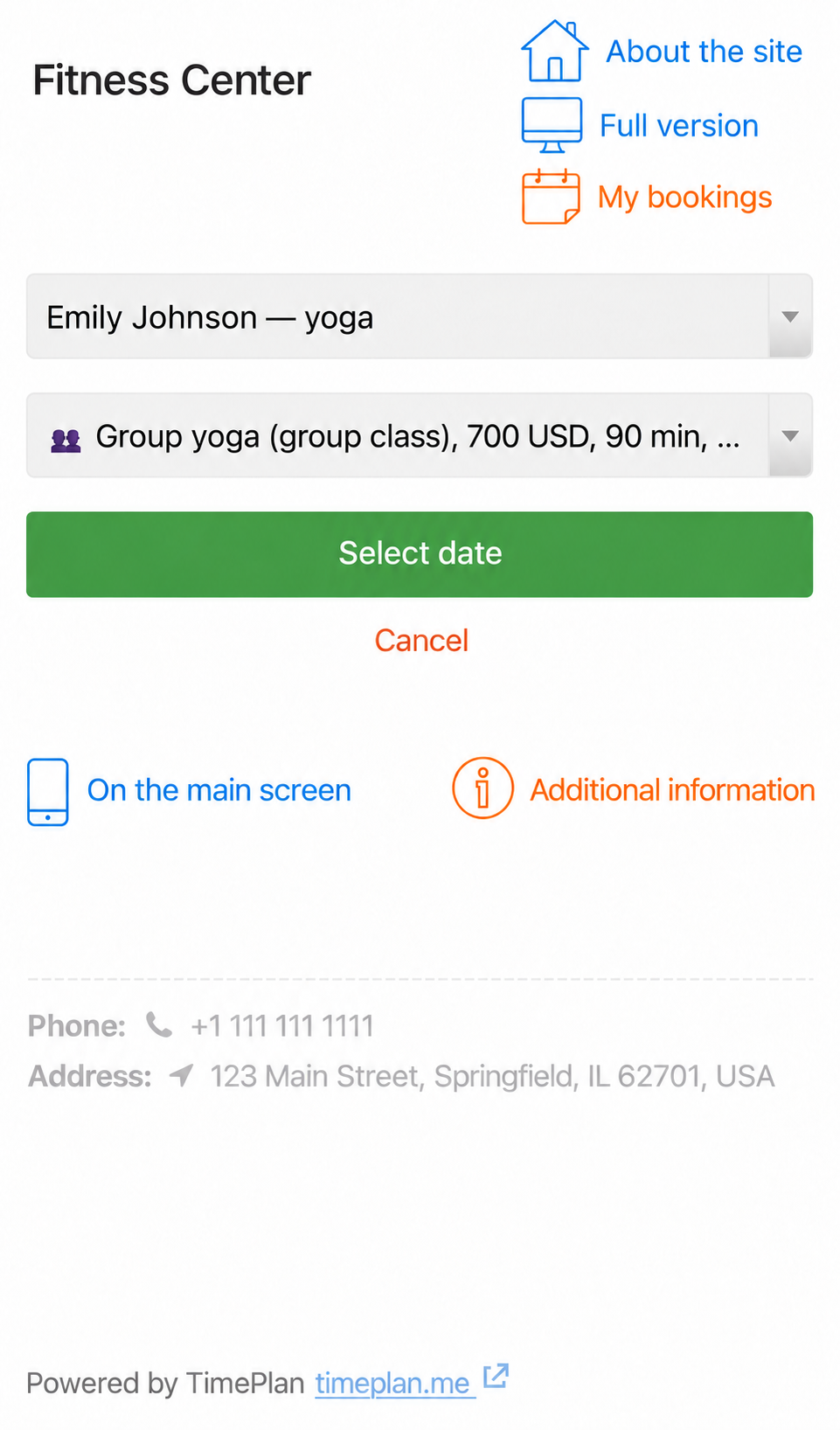Click the Fitness Center heading
The width and height of the screenshot is (840, 1430).
pos(171,80)
